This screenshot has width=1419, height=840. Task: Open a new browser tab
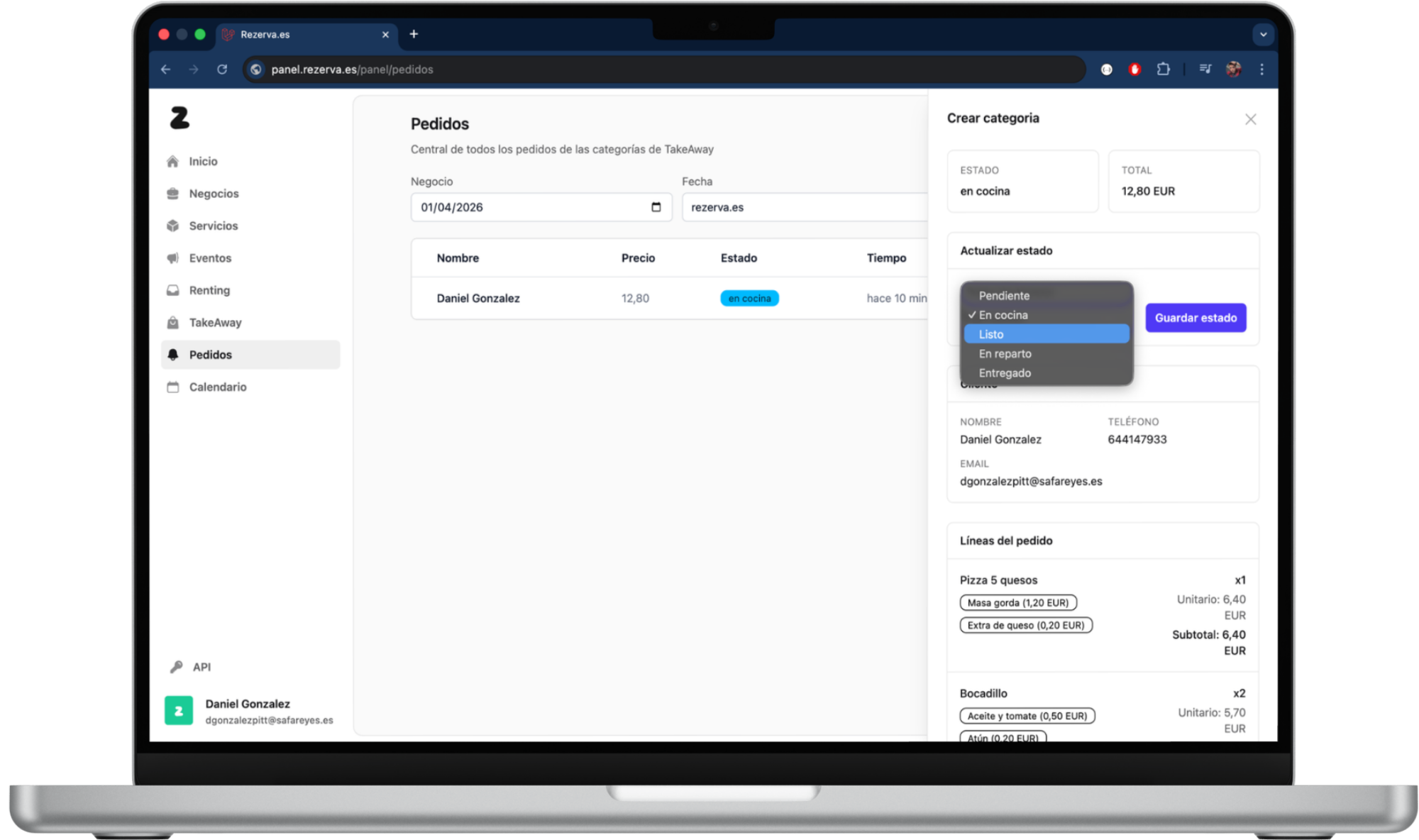point(414,34)
